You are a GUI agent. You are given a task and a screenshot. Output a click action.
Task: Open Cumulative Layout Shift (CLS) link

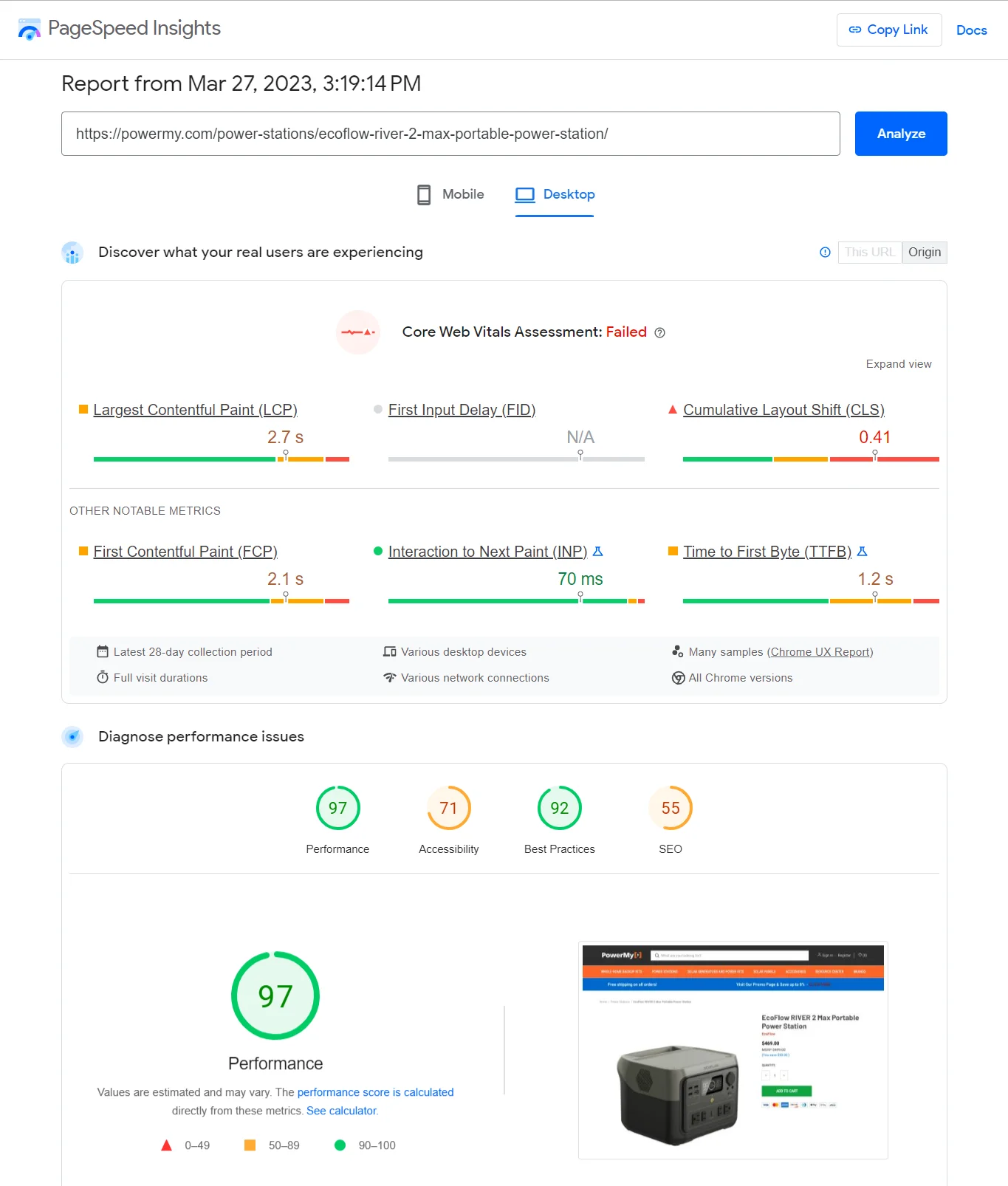tap(784, 410)
